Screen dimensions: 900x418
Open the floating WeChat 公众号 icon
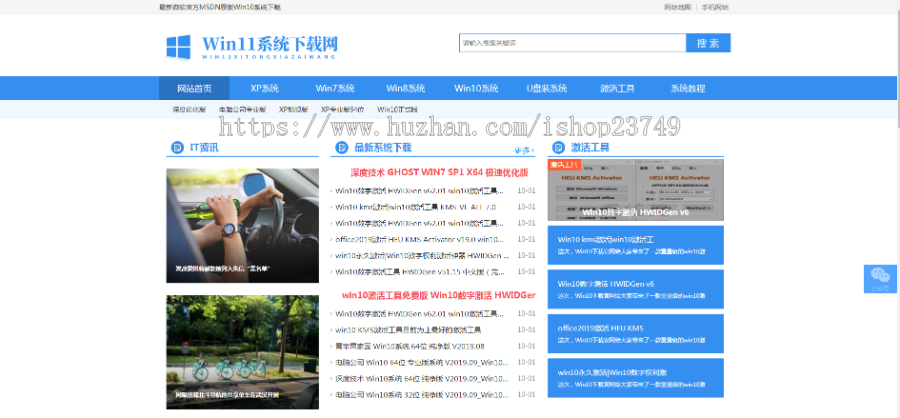click(x=880, y=279)
